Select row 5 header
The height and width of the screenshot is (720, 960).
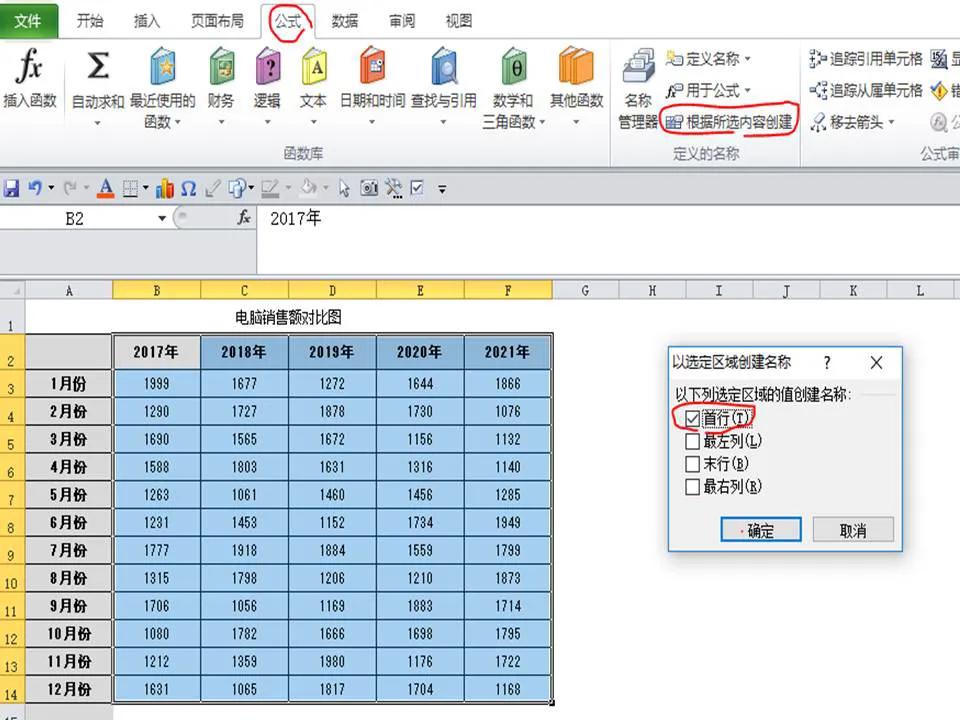pos(12,440)
